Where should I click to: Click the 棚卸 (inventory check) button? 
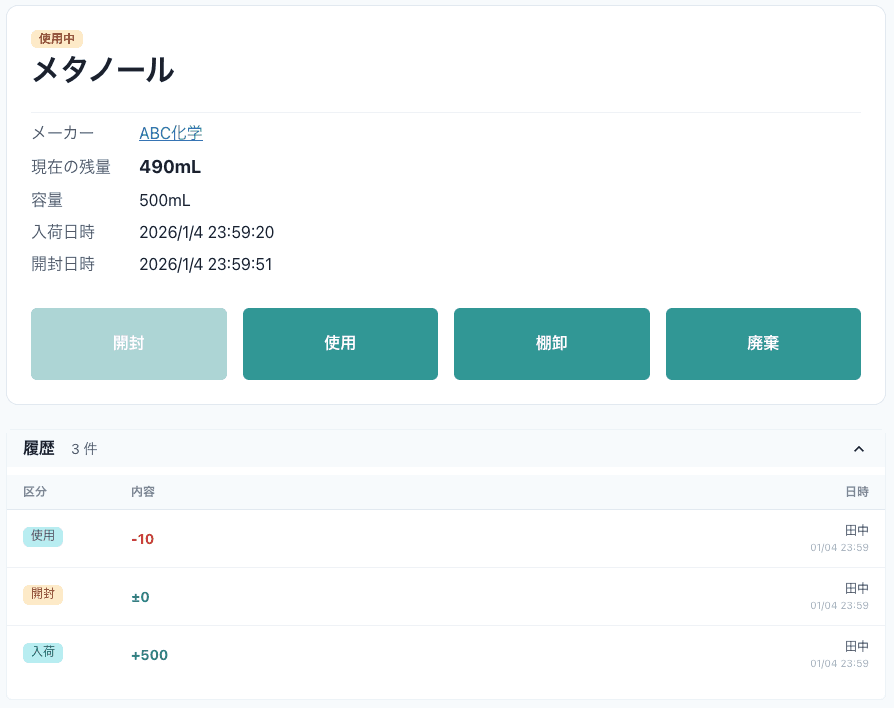click(552, 343)
